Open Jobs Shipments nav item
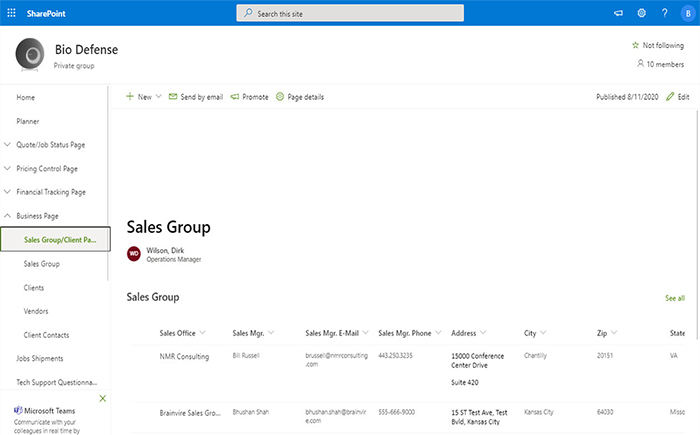This screenshot has height=435, width=700. 40,358
